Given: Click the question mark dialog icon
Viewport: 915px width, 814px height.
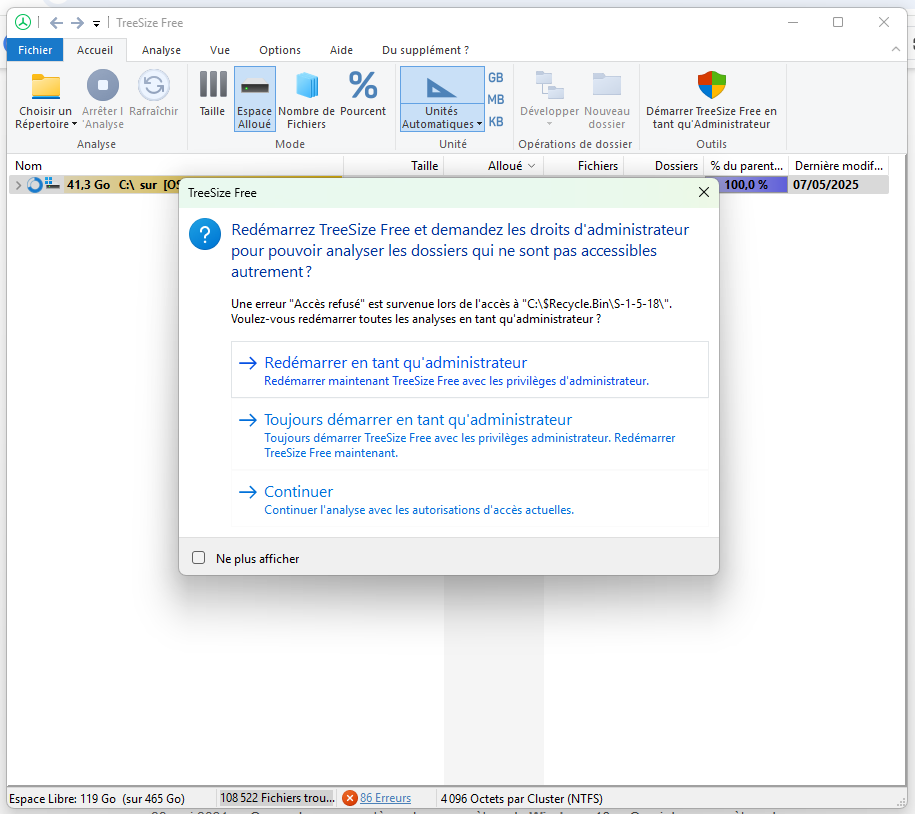Looking at the screenshot, I should pyautogui.click(x=205, y=234).
